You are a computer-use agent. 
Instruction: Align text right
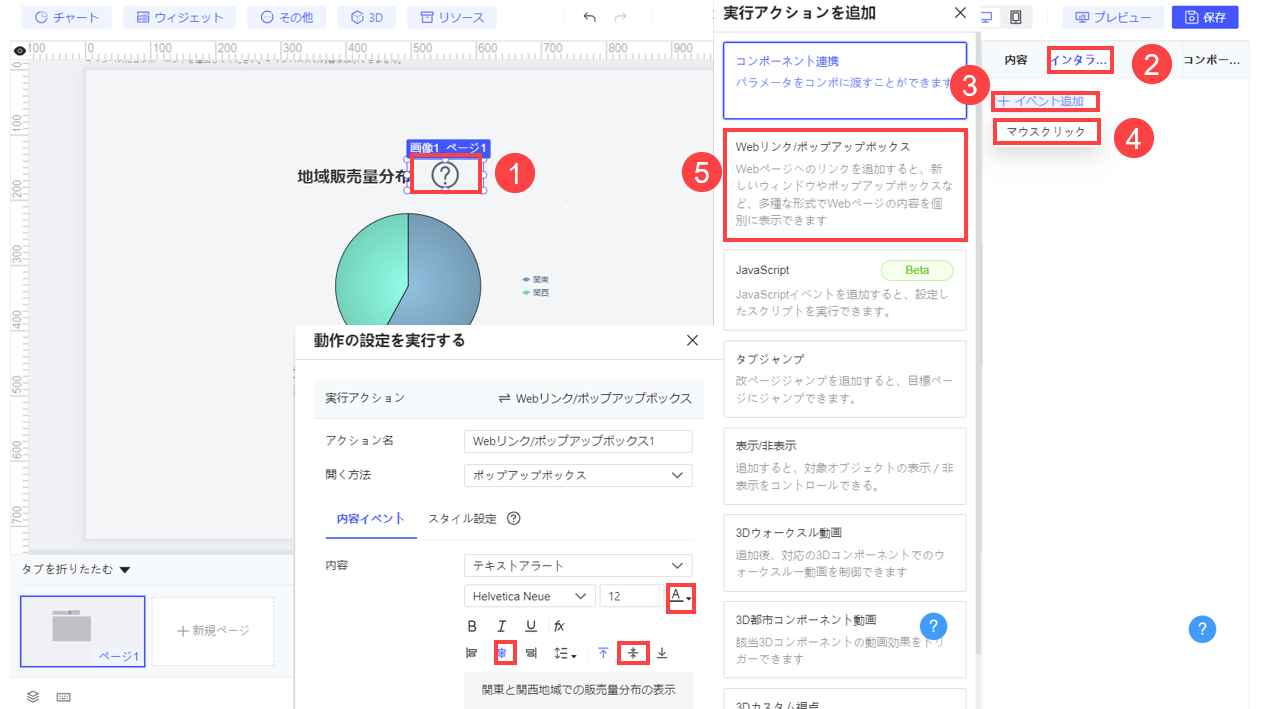tap(531, 653)
